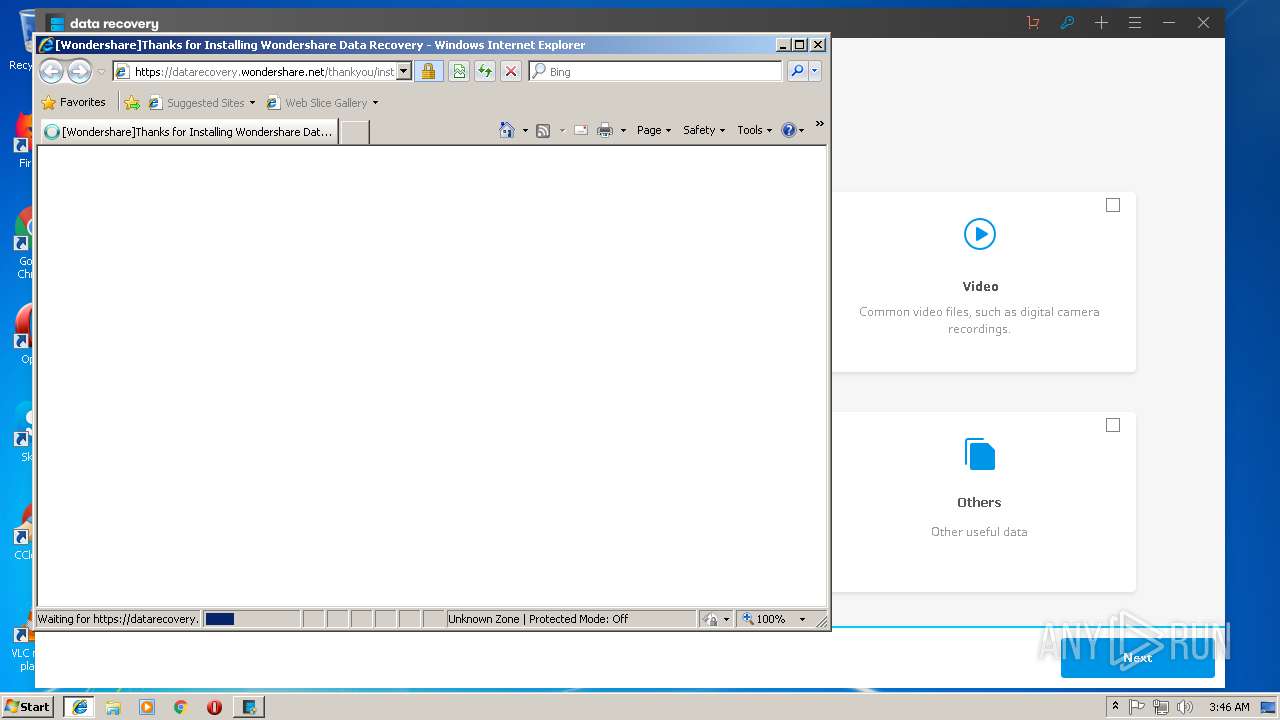The width and height of the screenshot is (1280, 720).
Task: Open the Favorites star button
Action: 73,102
